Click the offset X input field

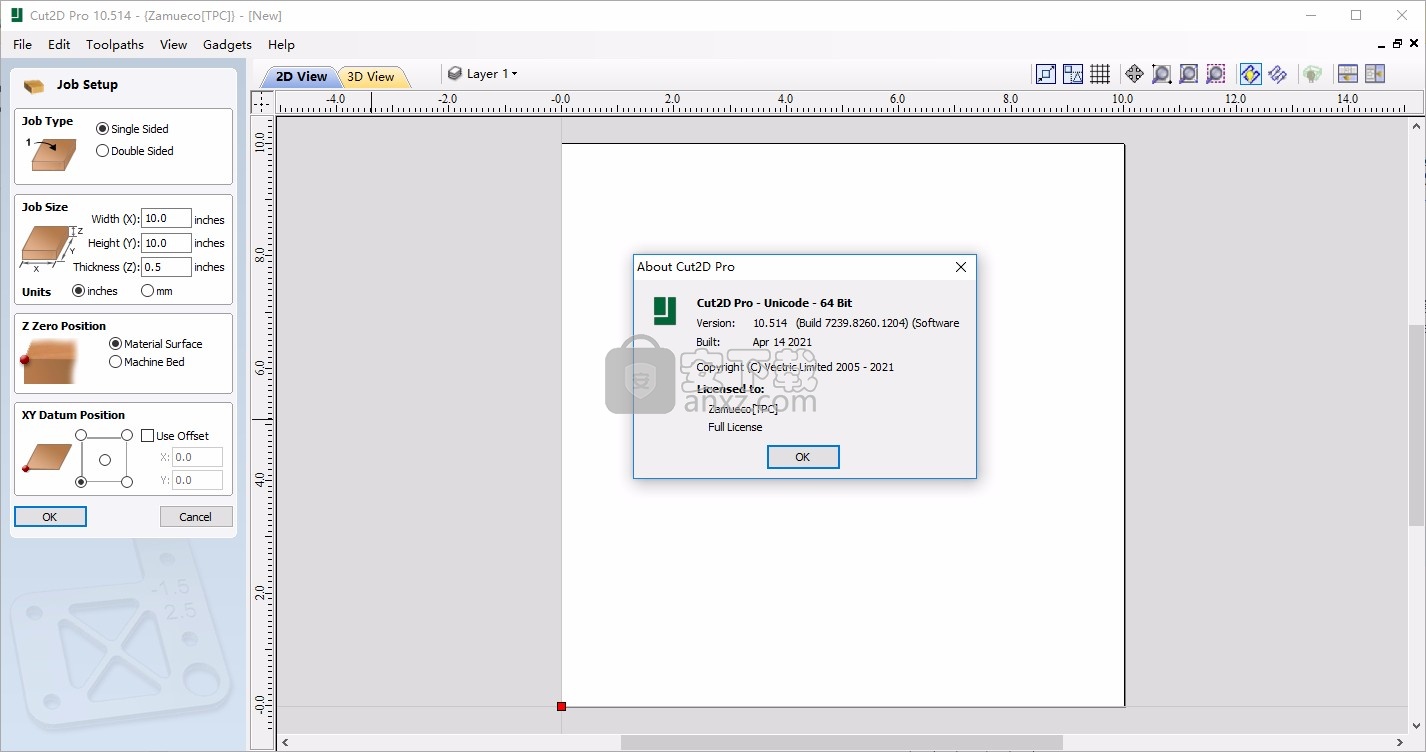(197, 457)
